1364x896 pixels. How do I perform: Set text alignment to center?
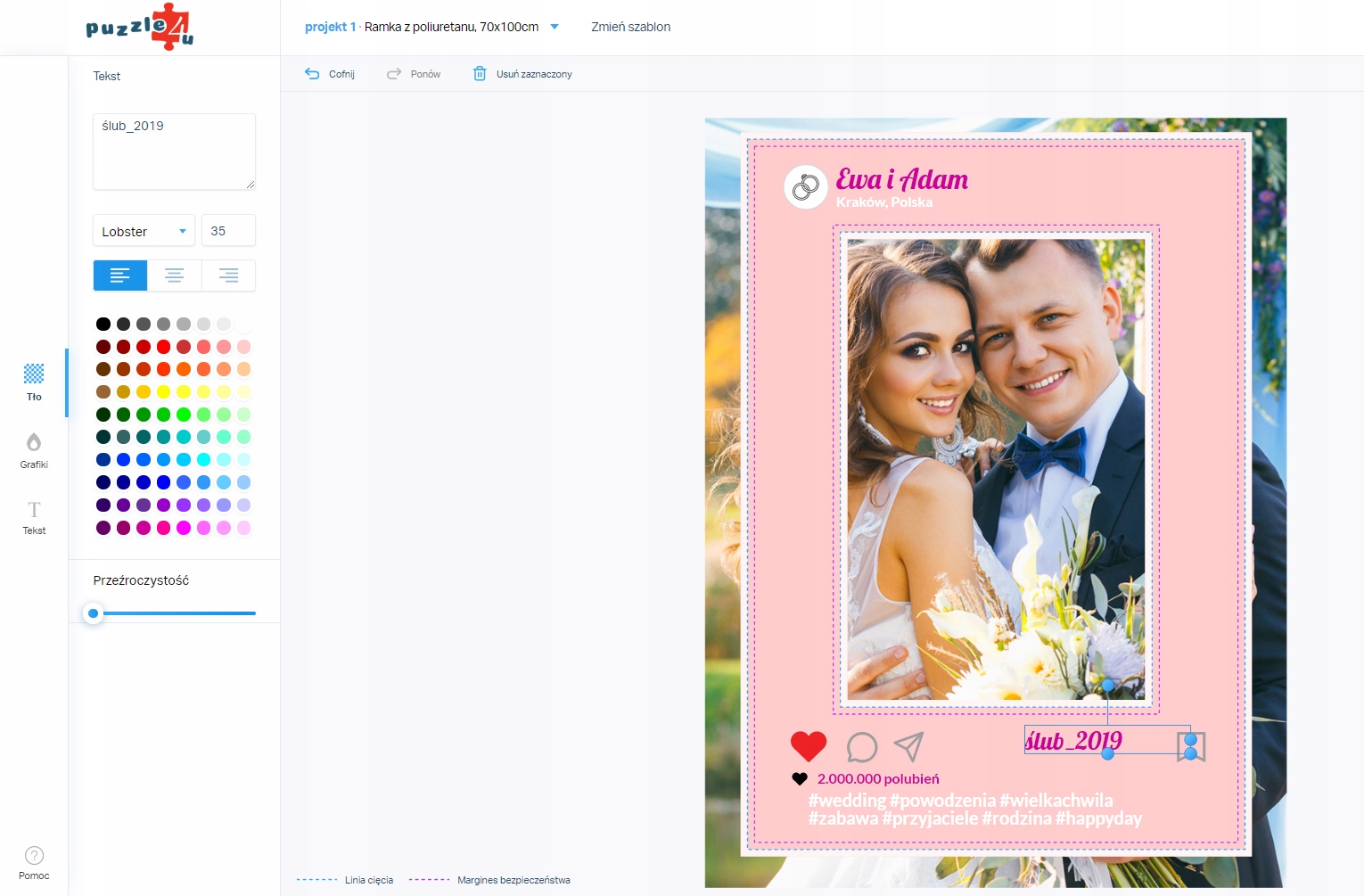pyautogui.click(x=175, y=275)
